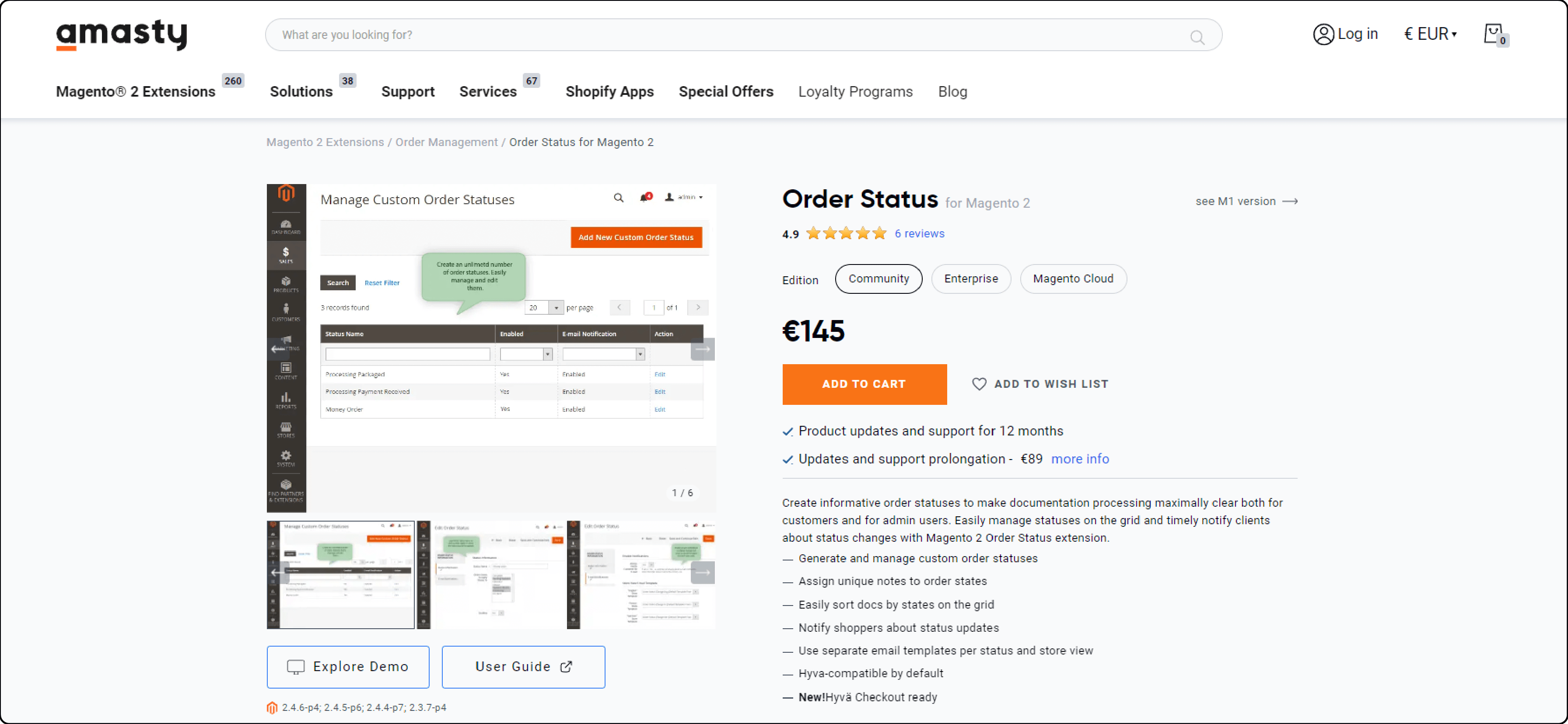This screenshot has height=724, width=1568.
Task: Click the search magnifier icon
Action: (1197, 38)
